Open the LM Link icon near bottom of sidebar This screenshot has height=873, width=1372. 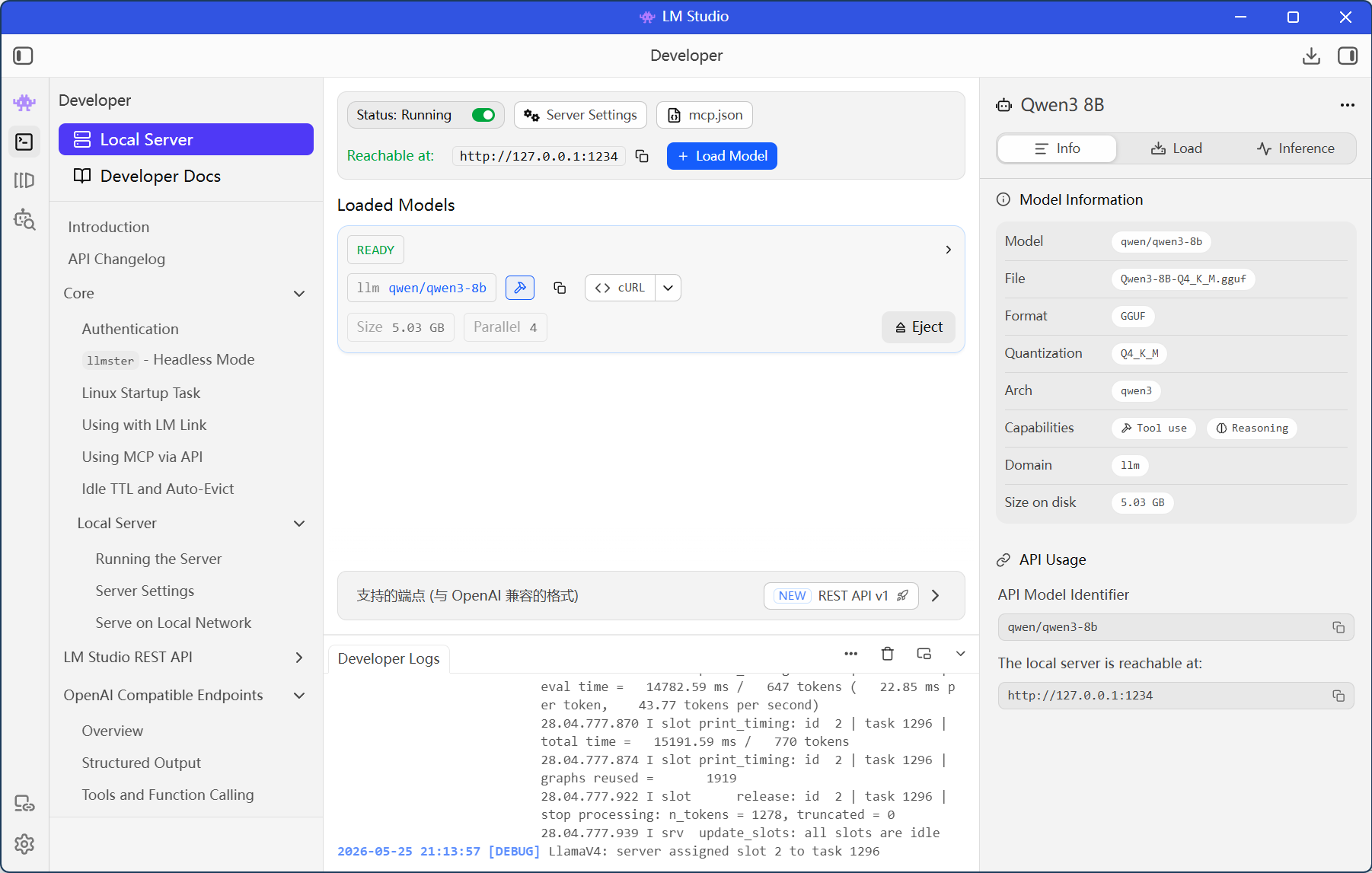(24, 804)
